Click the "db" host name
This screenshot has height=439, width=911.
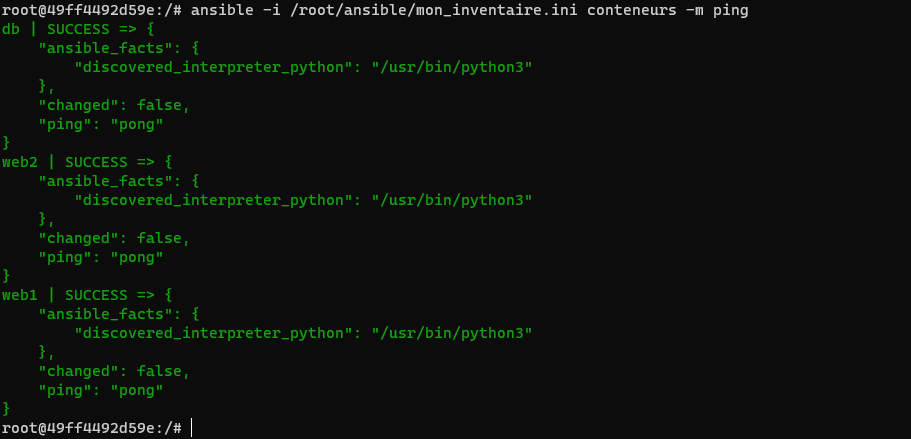click(11, 29)
